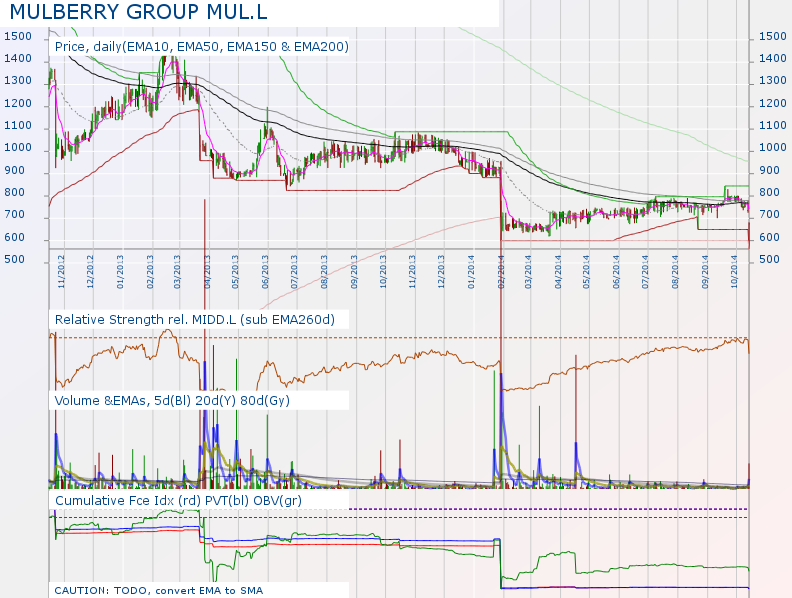Image resolution: width=792 pixels, height=598 pixels.
Task: Click the 09/2013 date axis label
Action: (354, 272)
